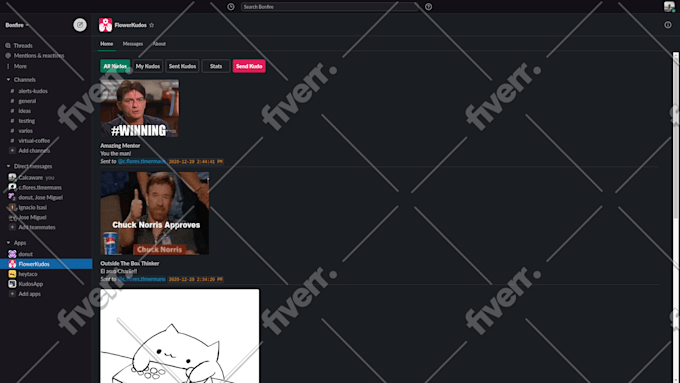Switch to the Home tab
Screen dimensions: 680x383
[107, 44]
